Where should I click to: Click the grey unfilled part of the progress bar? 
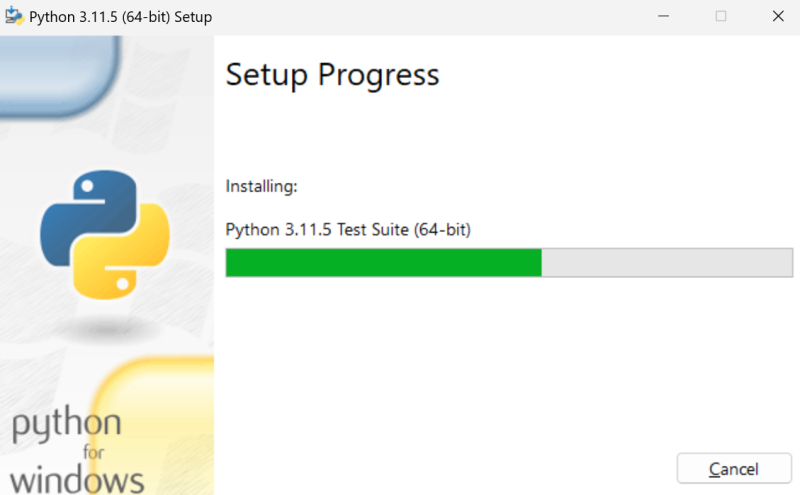pos(667,263)
